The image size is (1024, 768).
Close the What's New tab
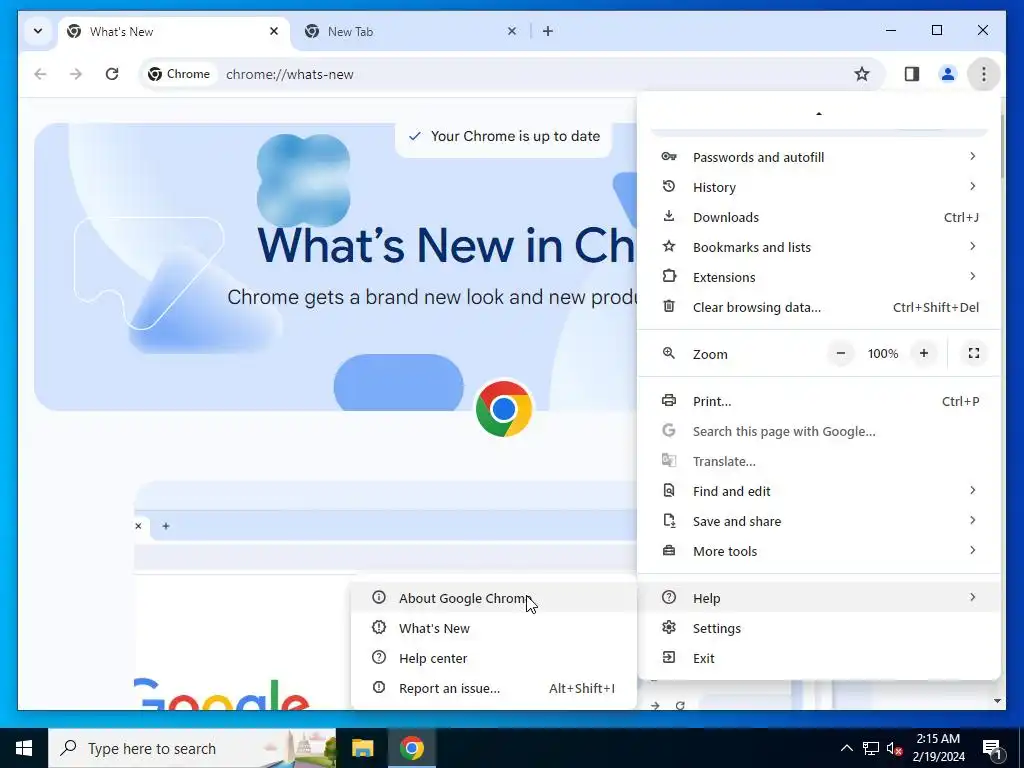tap(274, 31)
